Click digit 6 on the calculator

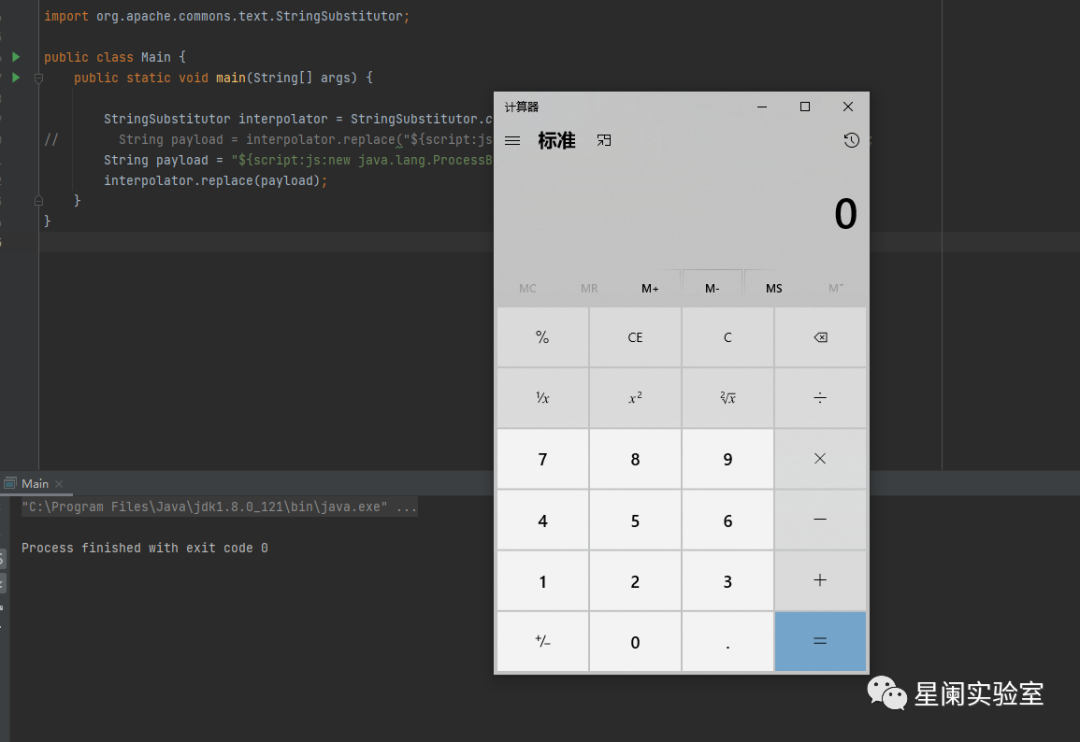[x=727, y=519]
